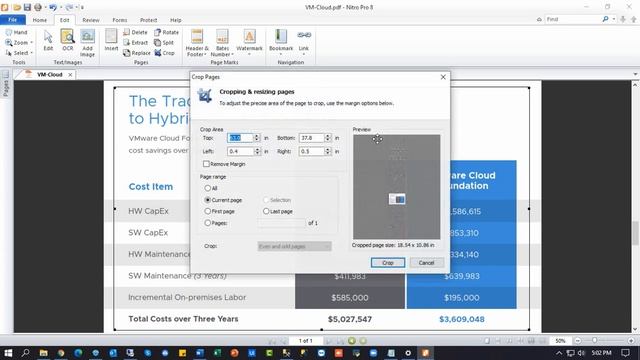Select the Pages: range radio button
Screen dimensions: 640x360
coord(208,223)
